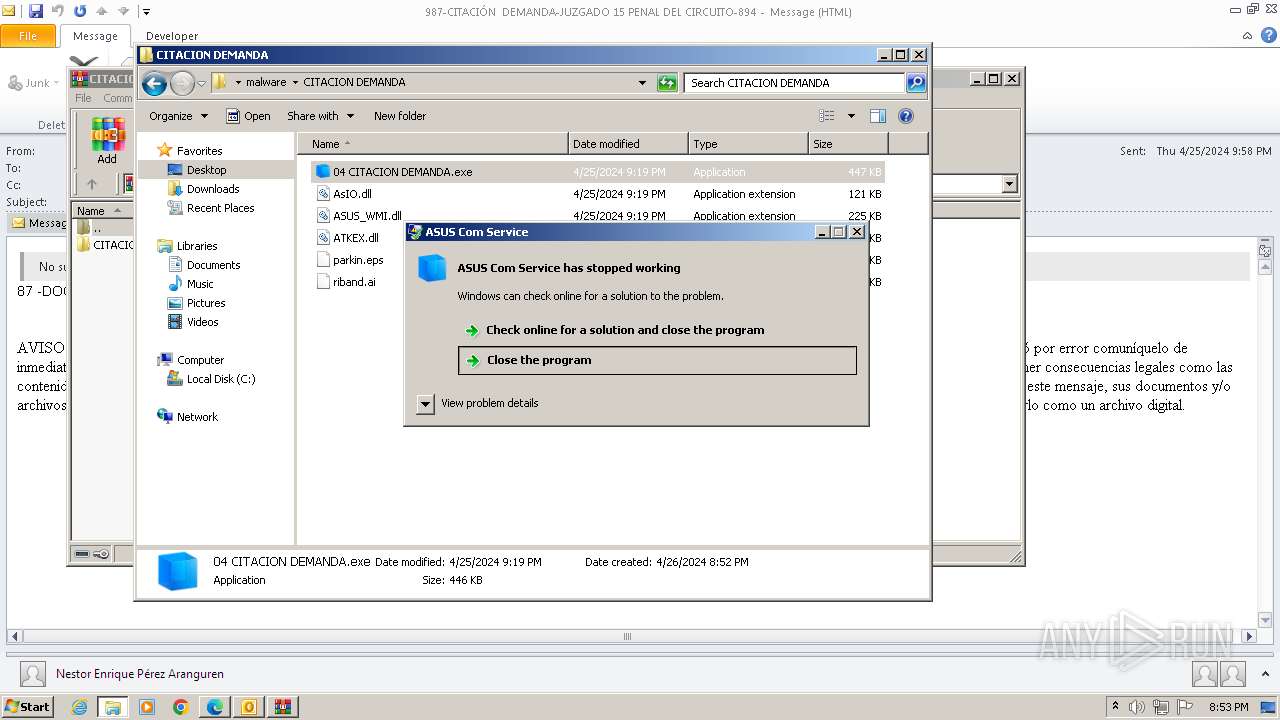Click the Search CITACION DEMANDA field
This screenshot has width=1280, height=720.
pyautogui.click(x=795, y=83)
